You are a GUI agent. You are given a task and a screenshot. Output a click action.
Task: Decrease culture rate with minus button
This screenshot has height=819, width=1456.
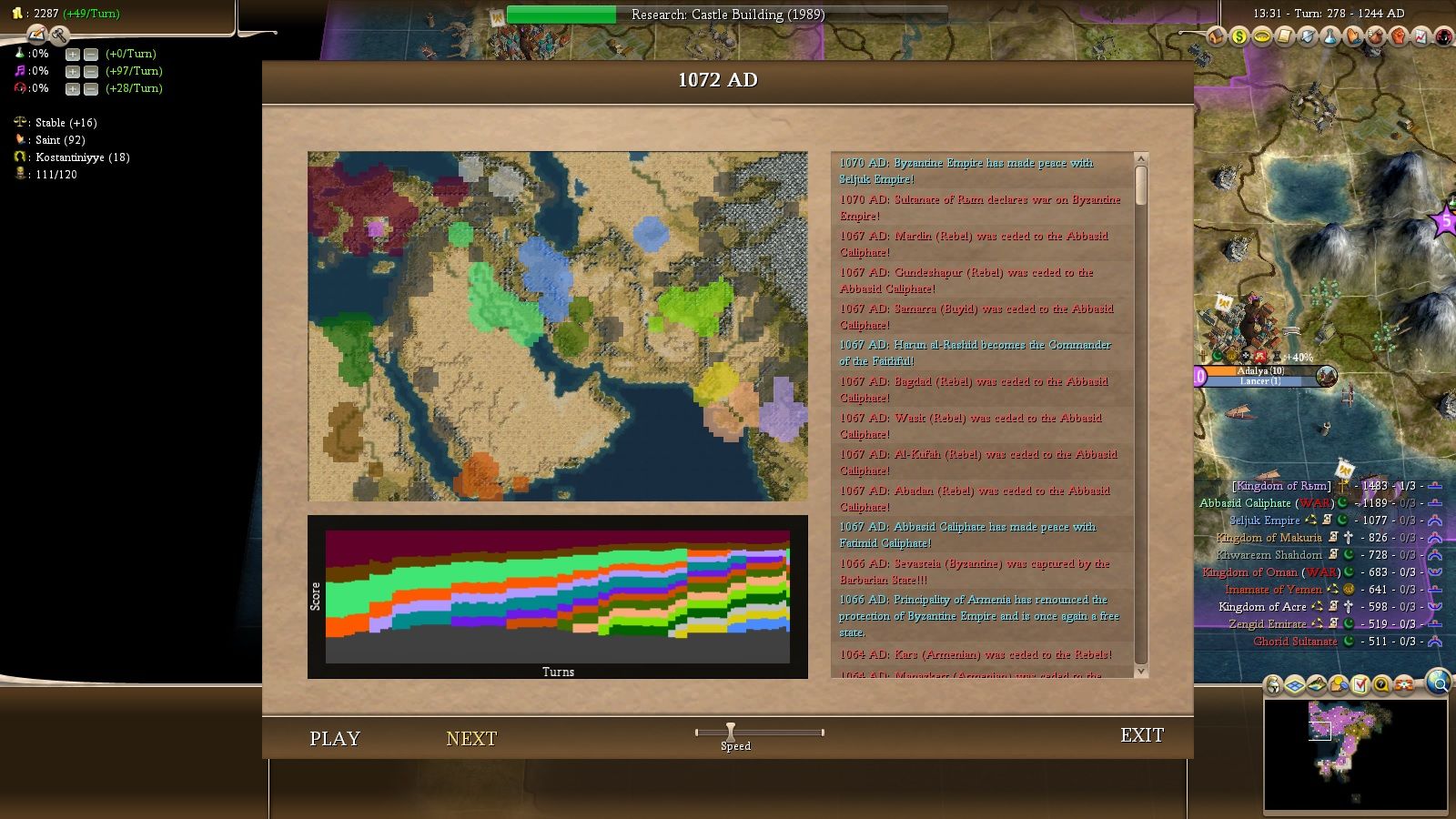tap(91, 71)
